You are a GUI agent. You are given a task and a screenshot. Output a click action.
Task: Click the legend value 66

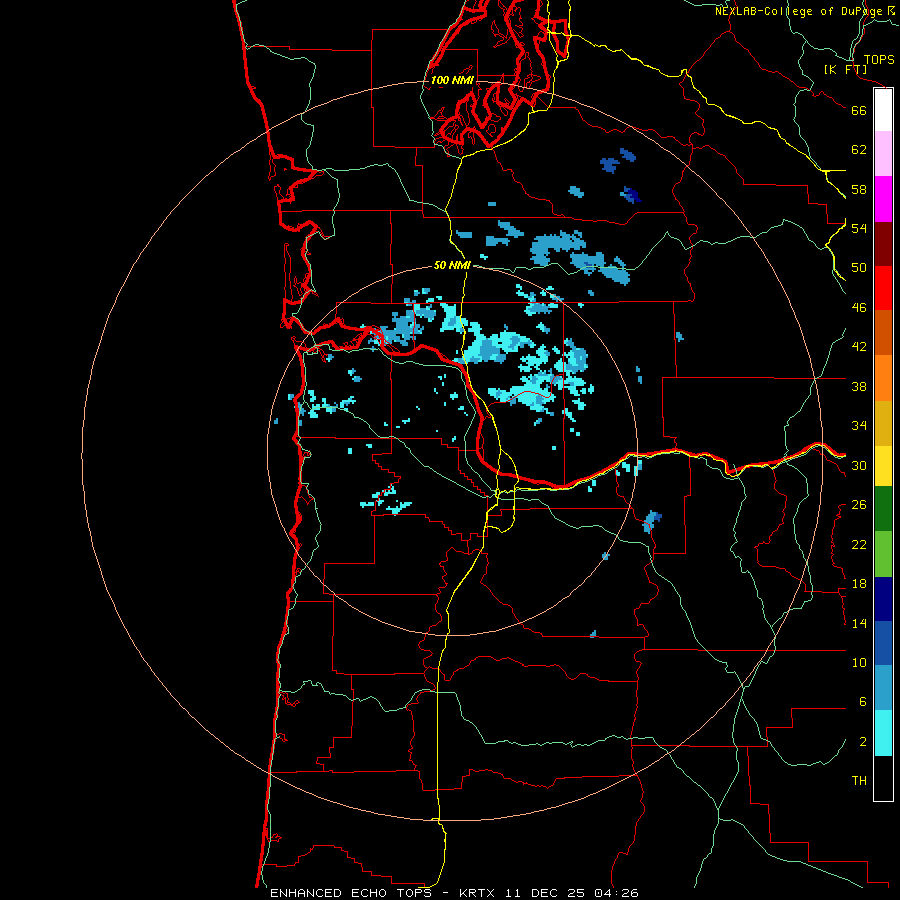(x=859, y=110)
